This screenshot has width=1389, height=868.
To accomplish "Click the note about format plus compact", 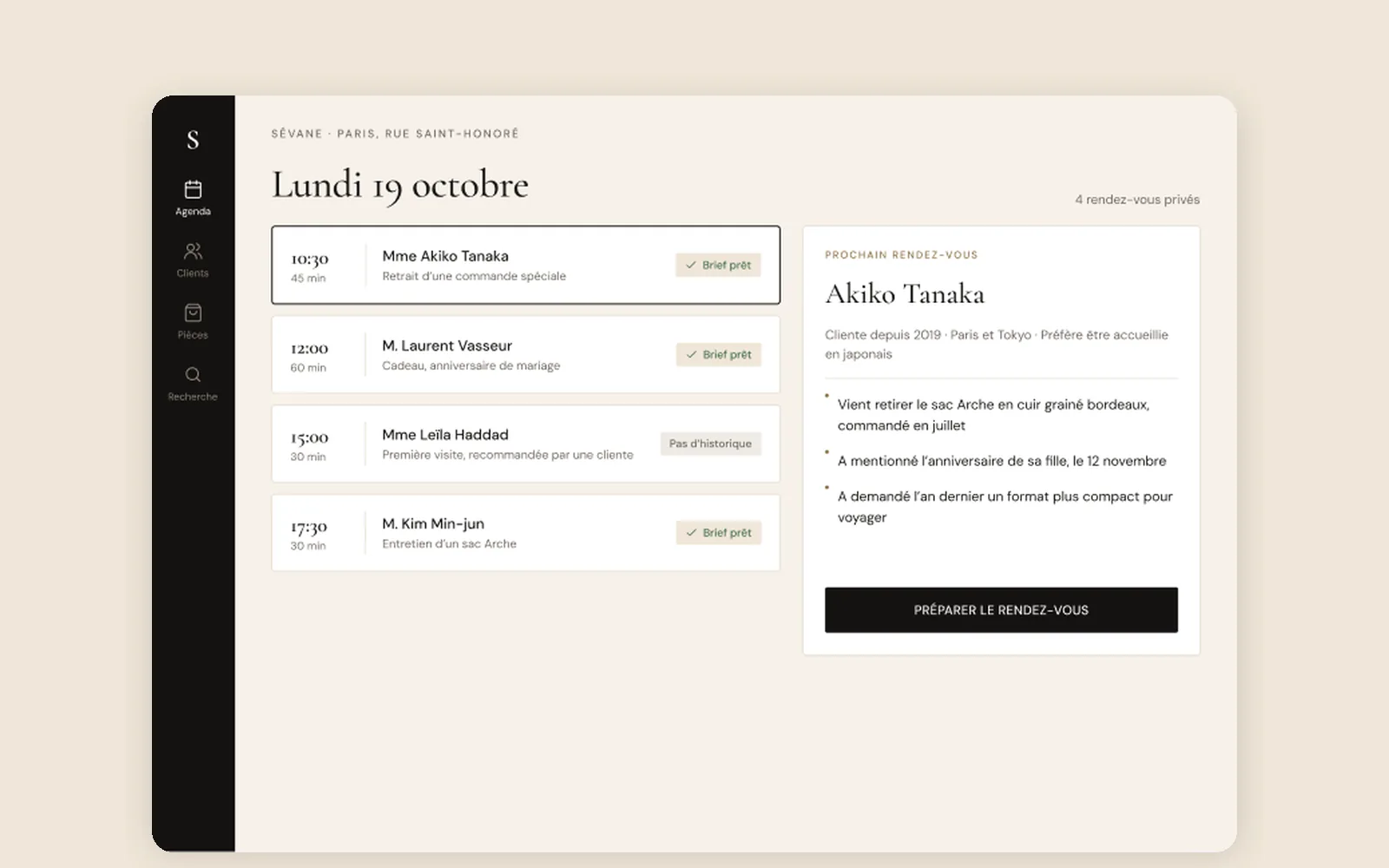I will [x=1004, y=507].
